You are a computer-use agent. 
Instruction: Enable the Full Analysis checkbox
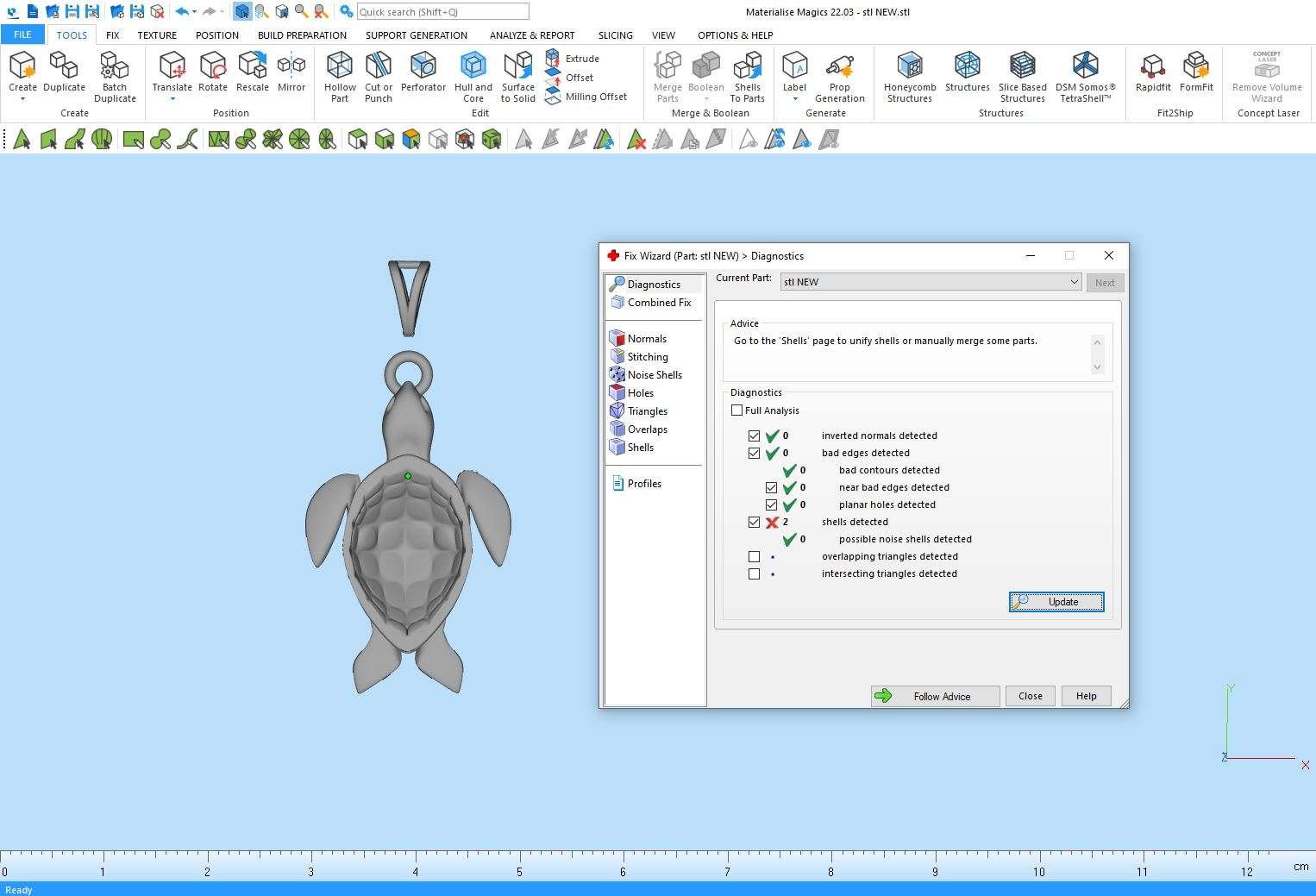737,410
